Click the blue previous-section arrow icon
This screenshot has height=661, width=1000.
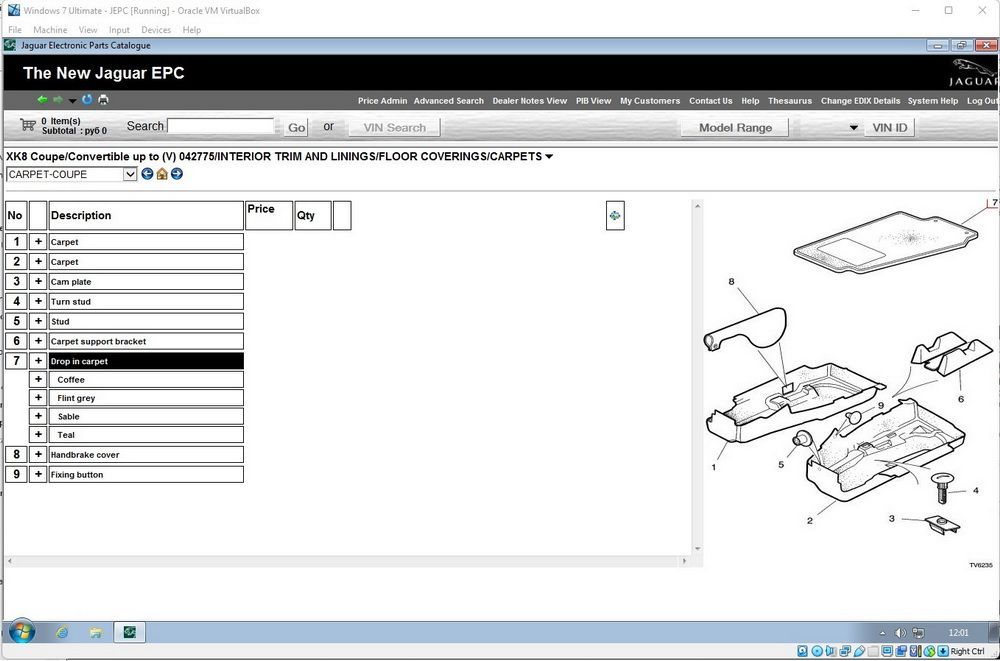147,174
